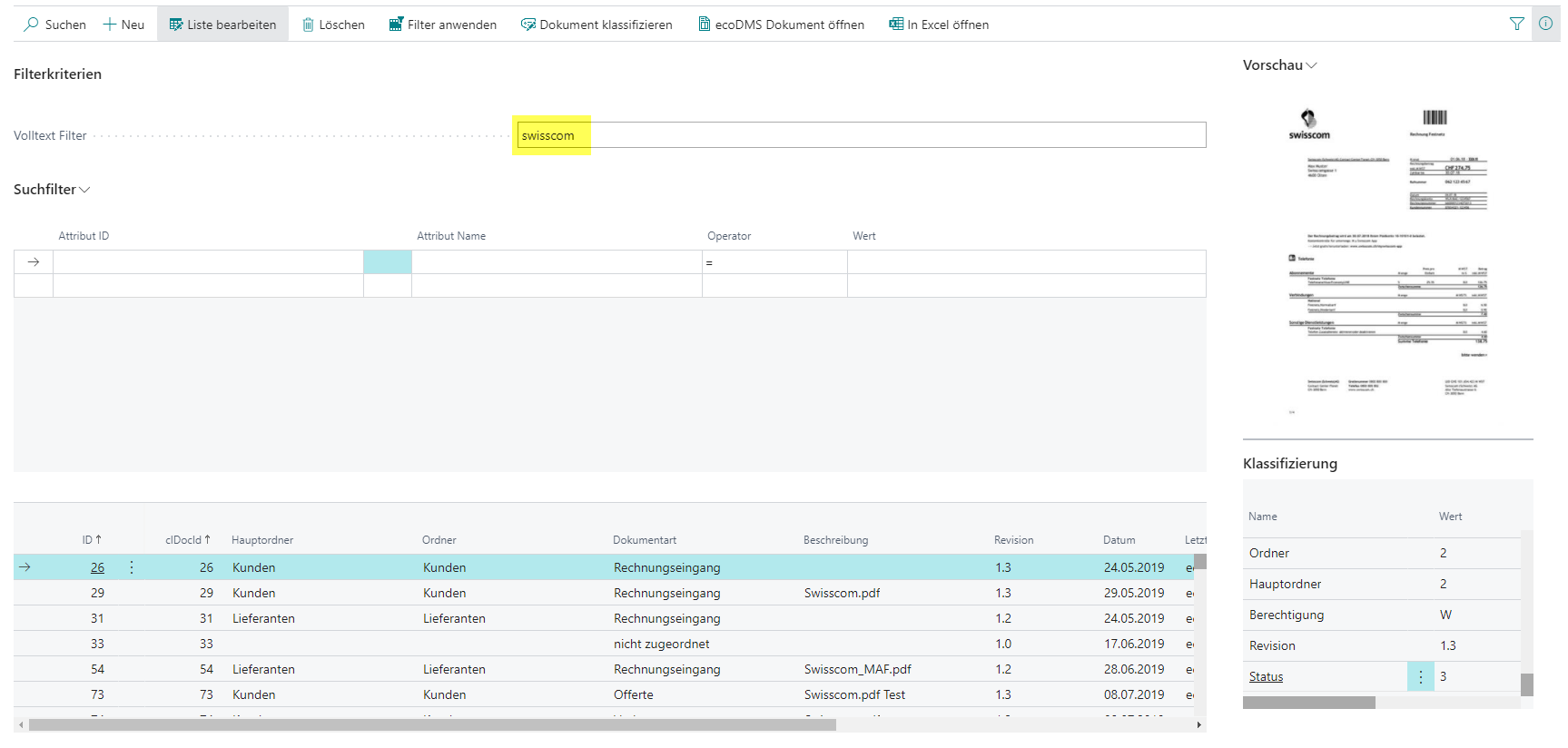Click the horizontal scrollbar of the document list
The width and height of the screenshot is (1568, 748).
[x=432, y=725]
